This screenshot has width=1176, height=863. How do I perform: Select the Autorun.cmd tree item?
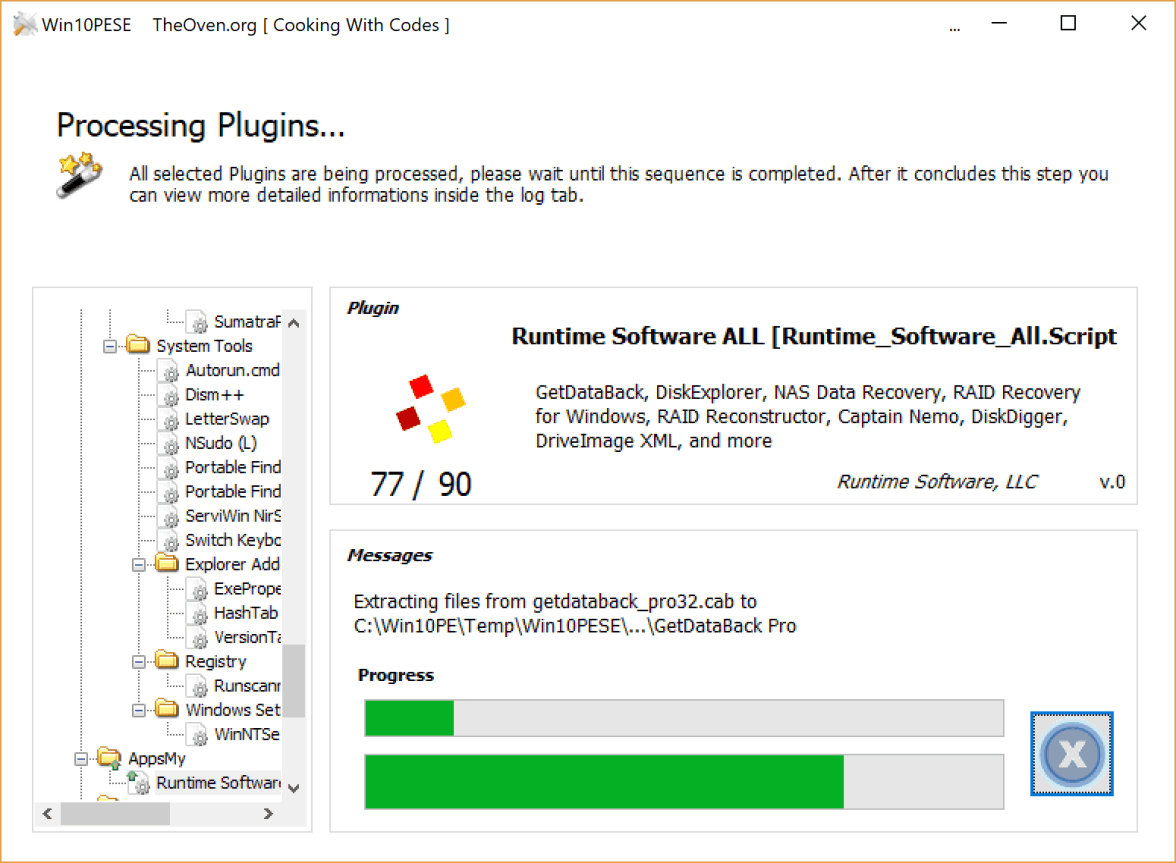[232, 370]
